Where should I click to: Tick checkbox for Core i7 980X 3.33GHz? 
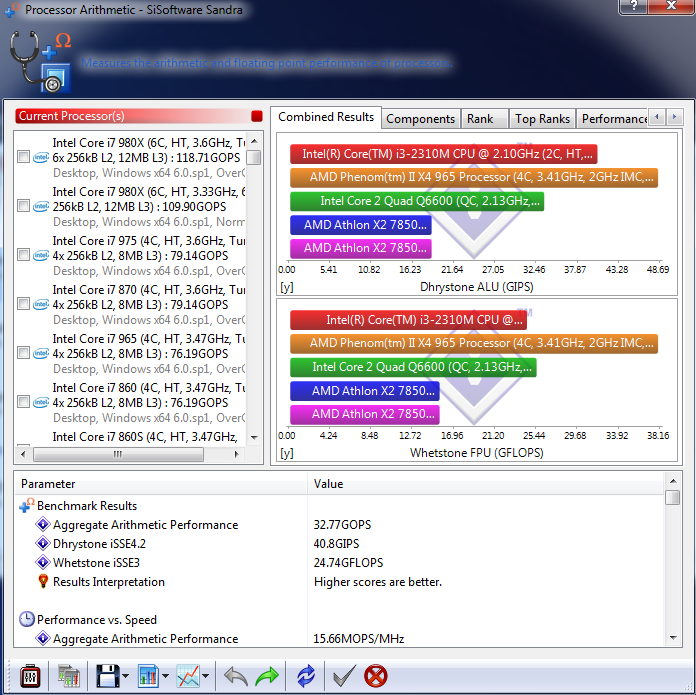click(x=23, y=206)
